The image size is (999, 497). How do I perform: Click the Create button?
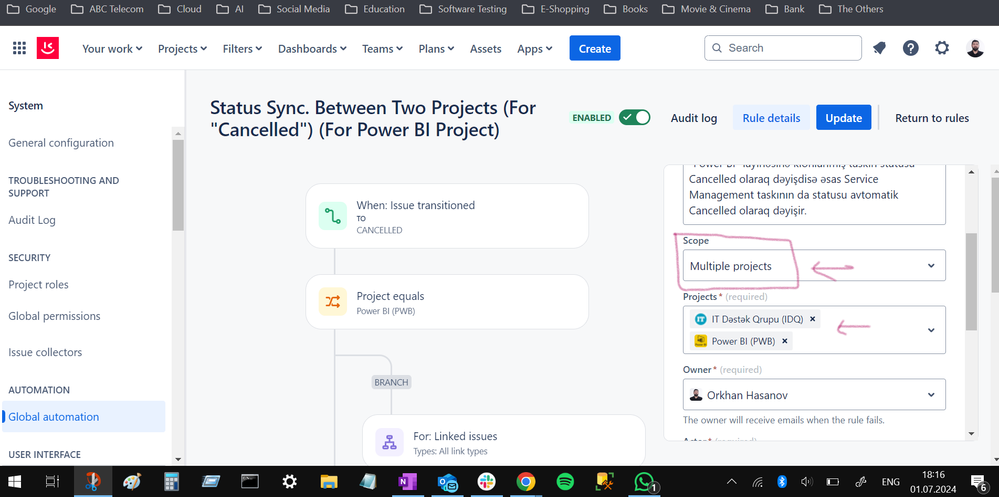(594, 48)
